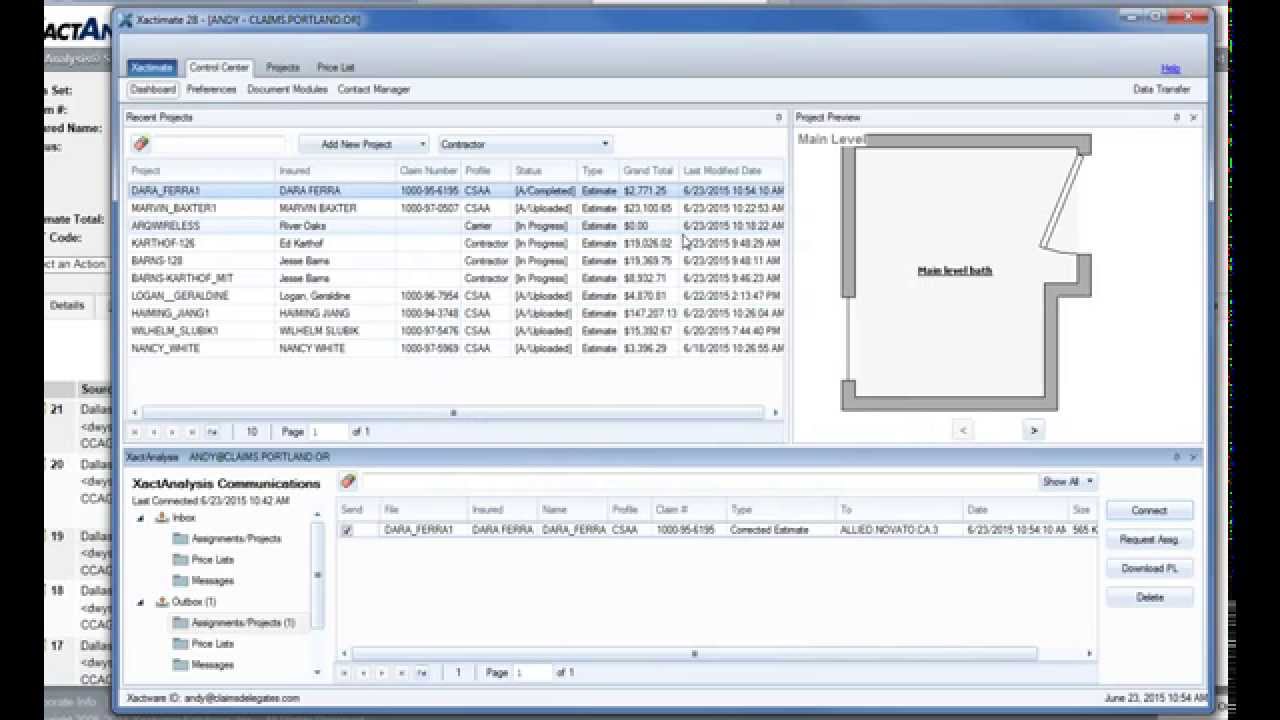Open the Control Center tab
The image size is (1280, 720).
click(219, 67)
